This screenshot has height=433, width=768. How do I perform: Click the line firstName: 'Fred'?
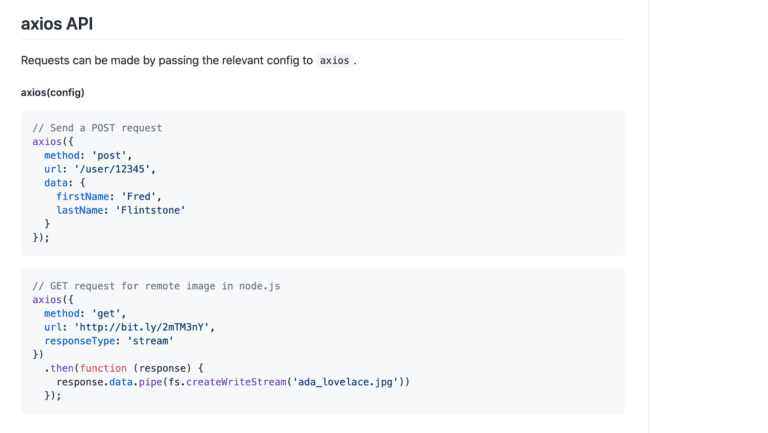point(109,196)
